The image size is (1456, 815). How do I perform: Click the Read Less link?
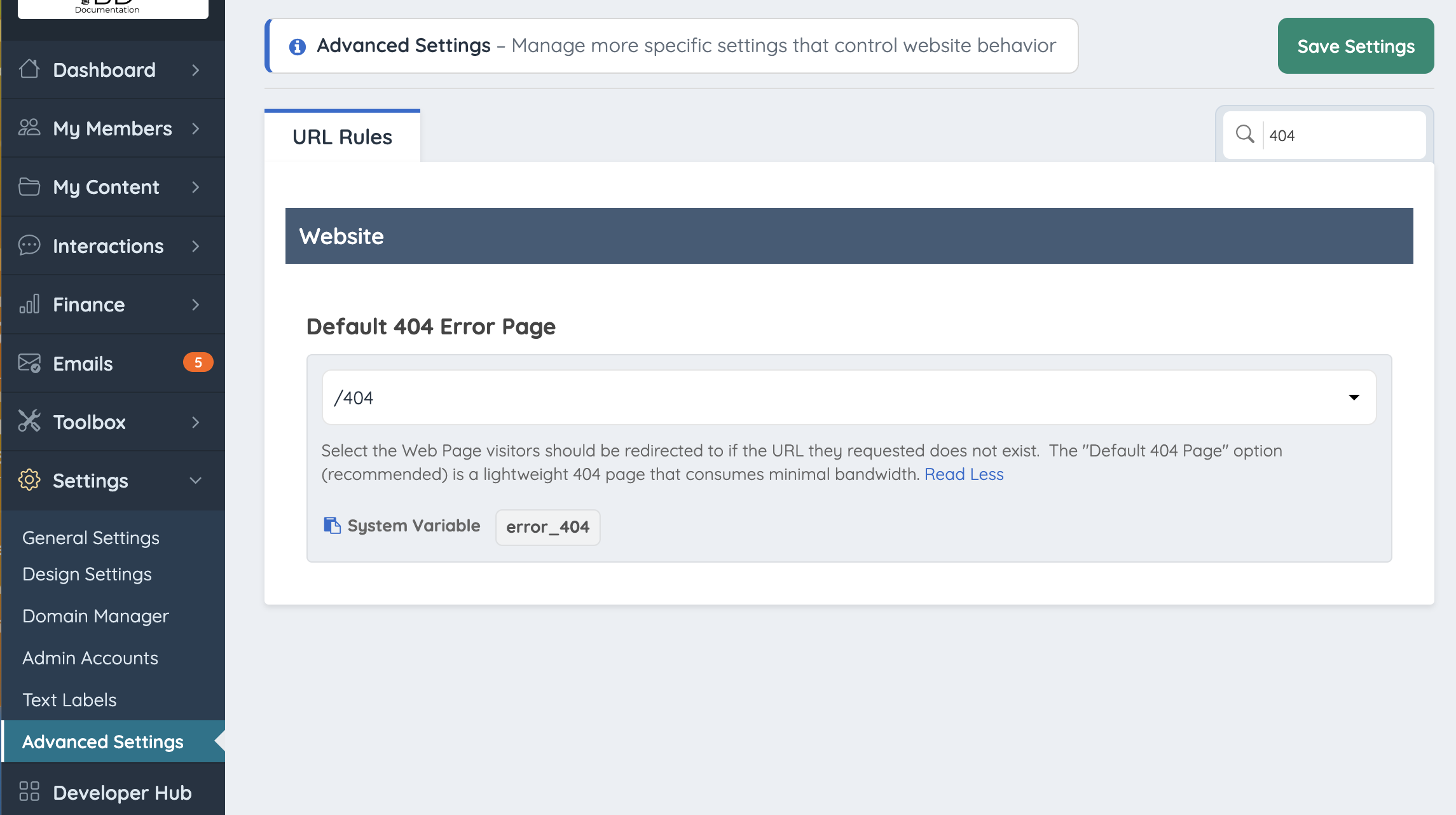click(963, 474)
